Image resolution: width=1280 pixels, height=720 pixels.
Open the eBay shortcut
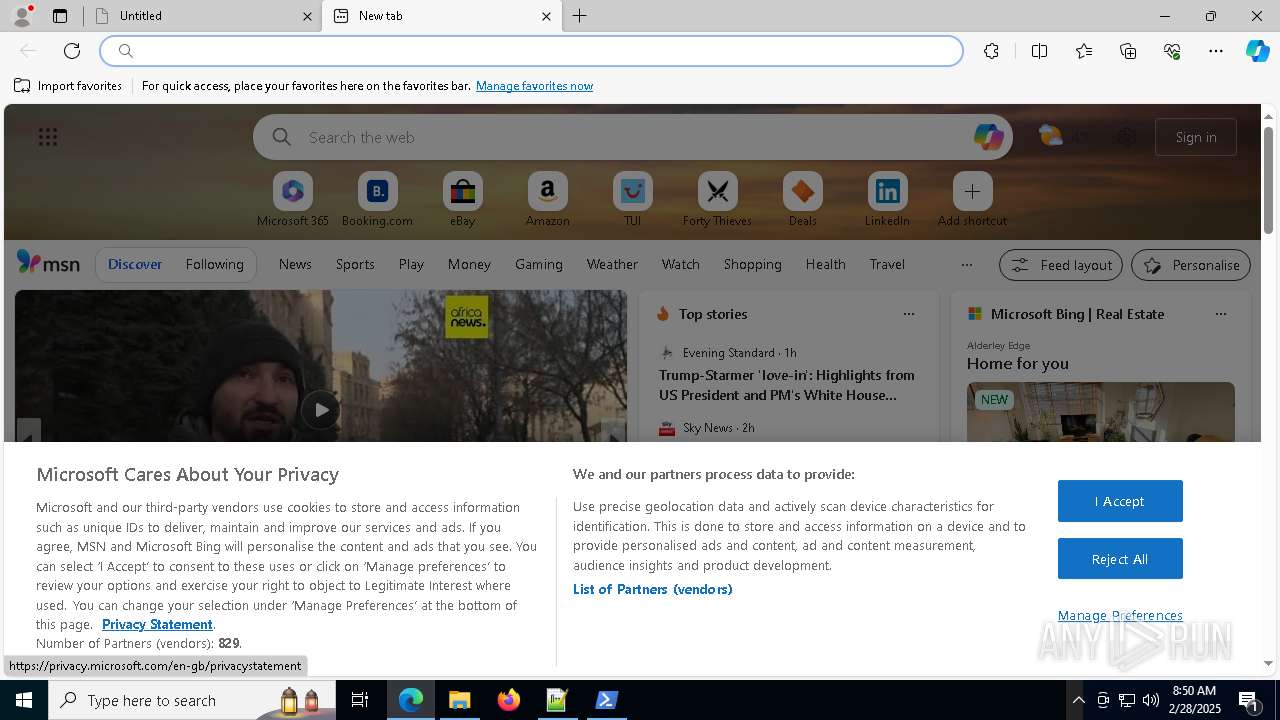coord(462,200)
